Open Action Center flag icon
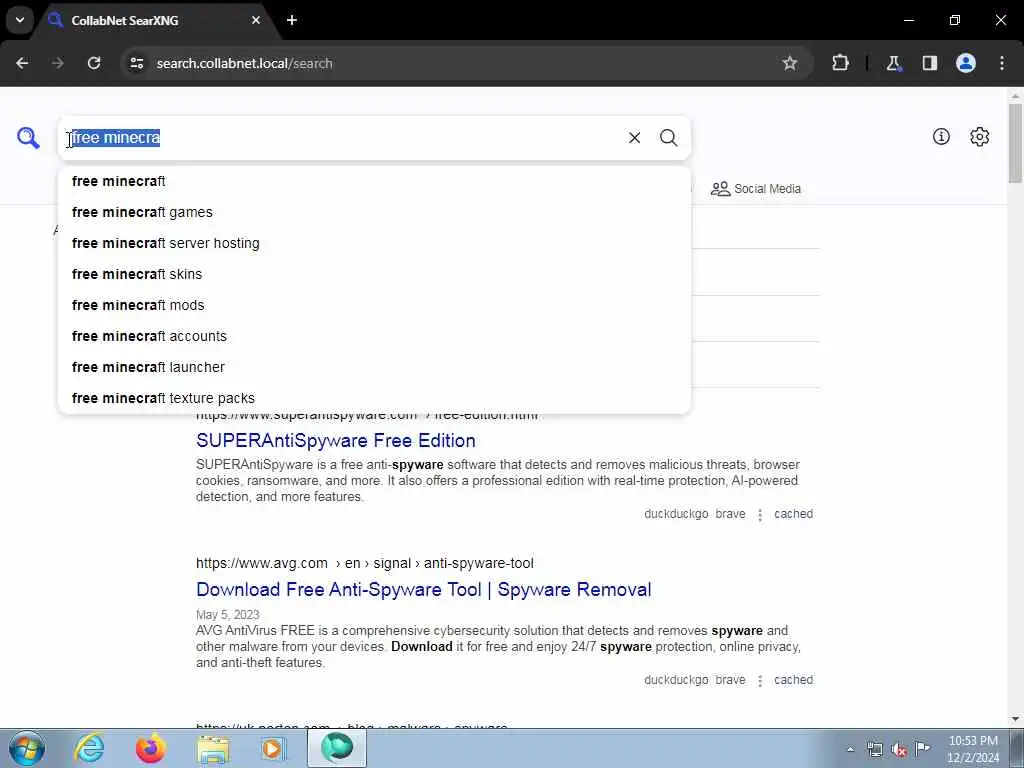The width and height of the screenshot is (1024, 768). click(x=922, y=749)
